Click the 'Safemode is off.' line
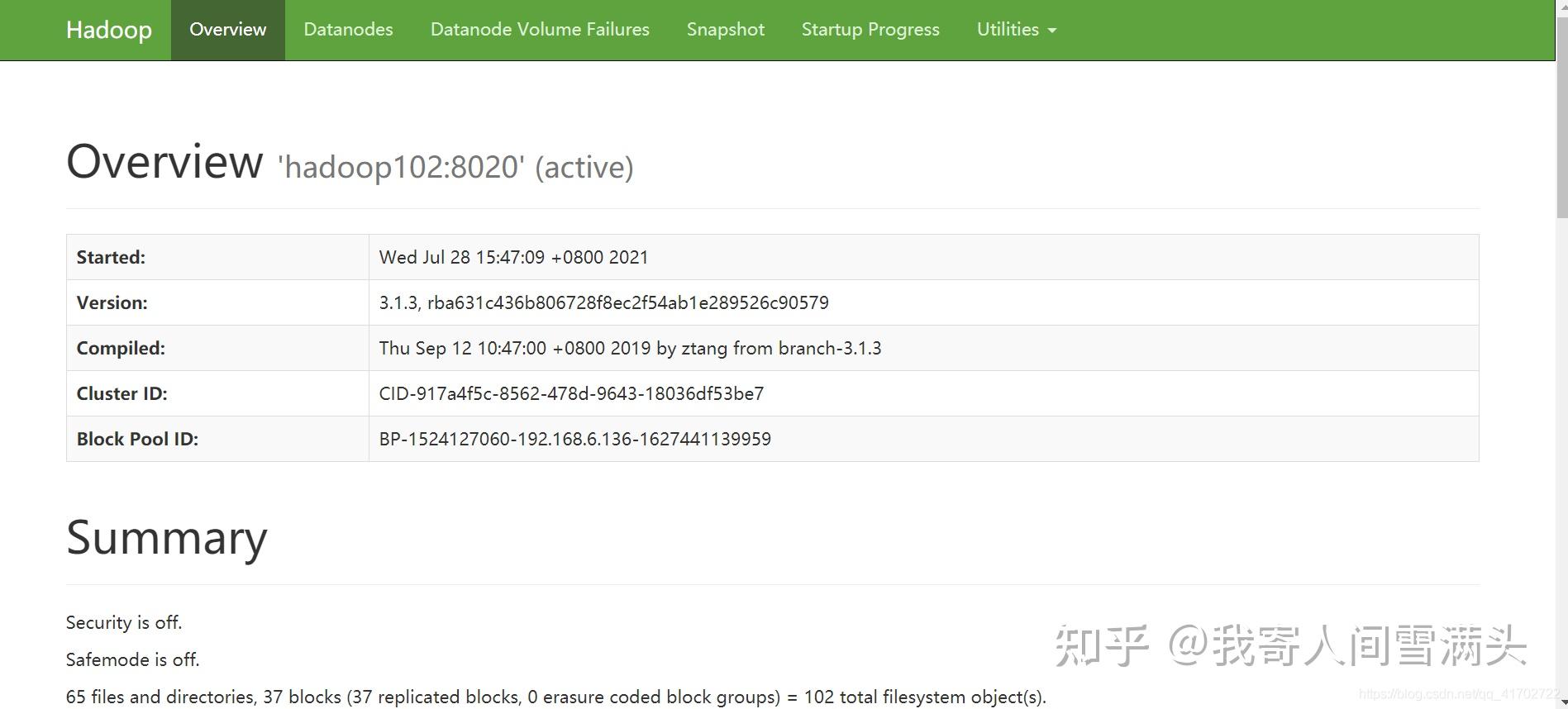The height and width of the screenshot is (709, 1568). 132,659
